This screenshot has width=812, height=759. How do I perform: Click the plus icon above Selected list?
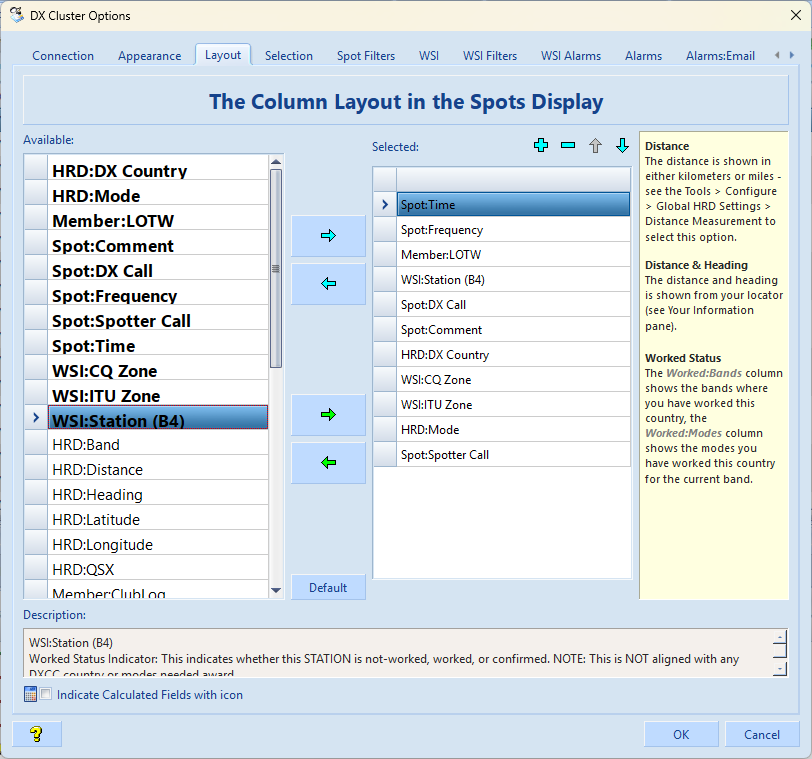coord(541,146)
